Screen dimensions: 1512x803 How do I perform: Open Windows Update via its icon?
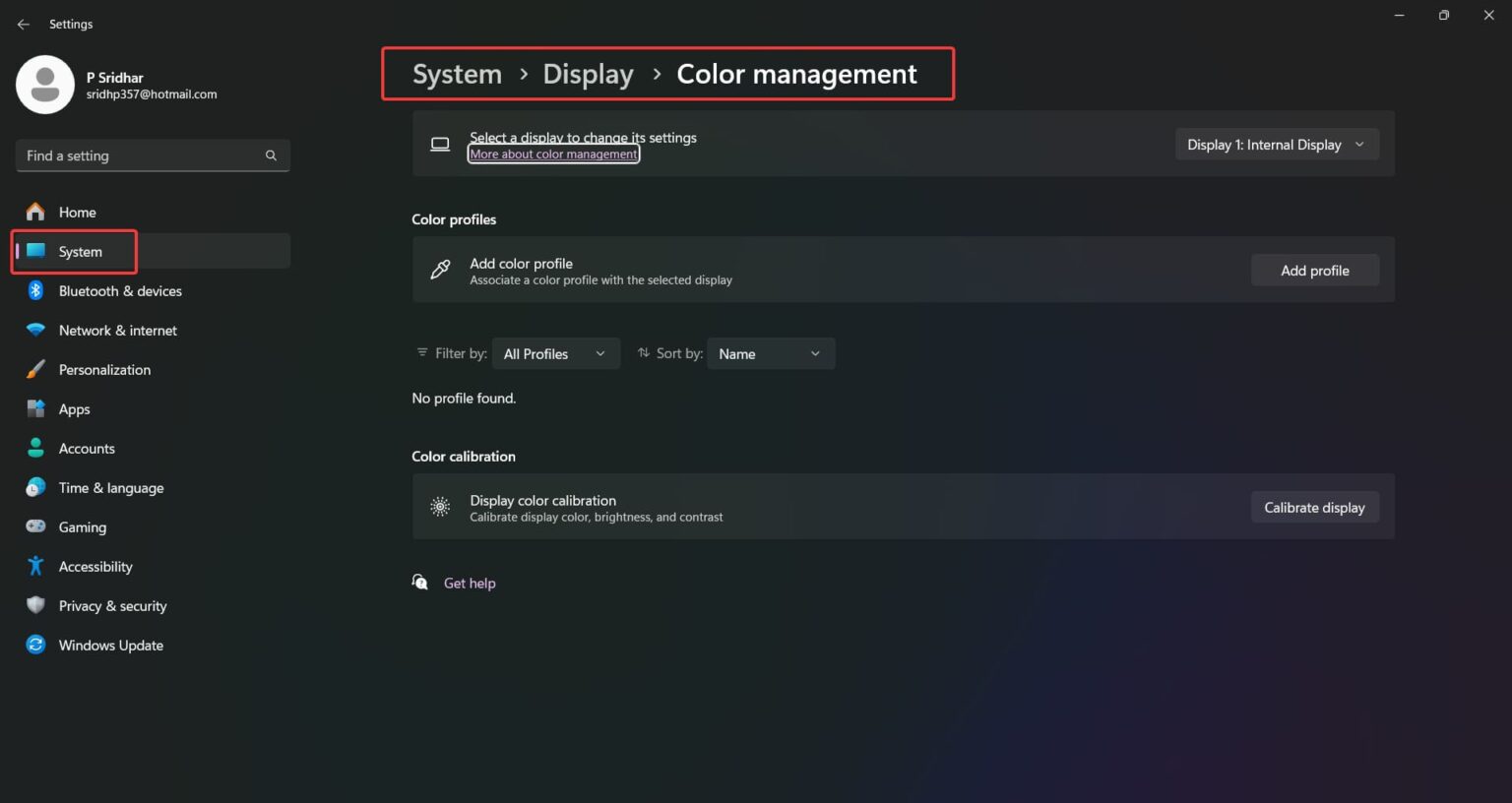(35, 645)
